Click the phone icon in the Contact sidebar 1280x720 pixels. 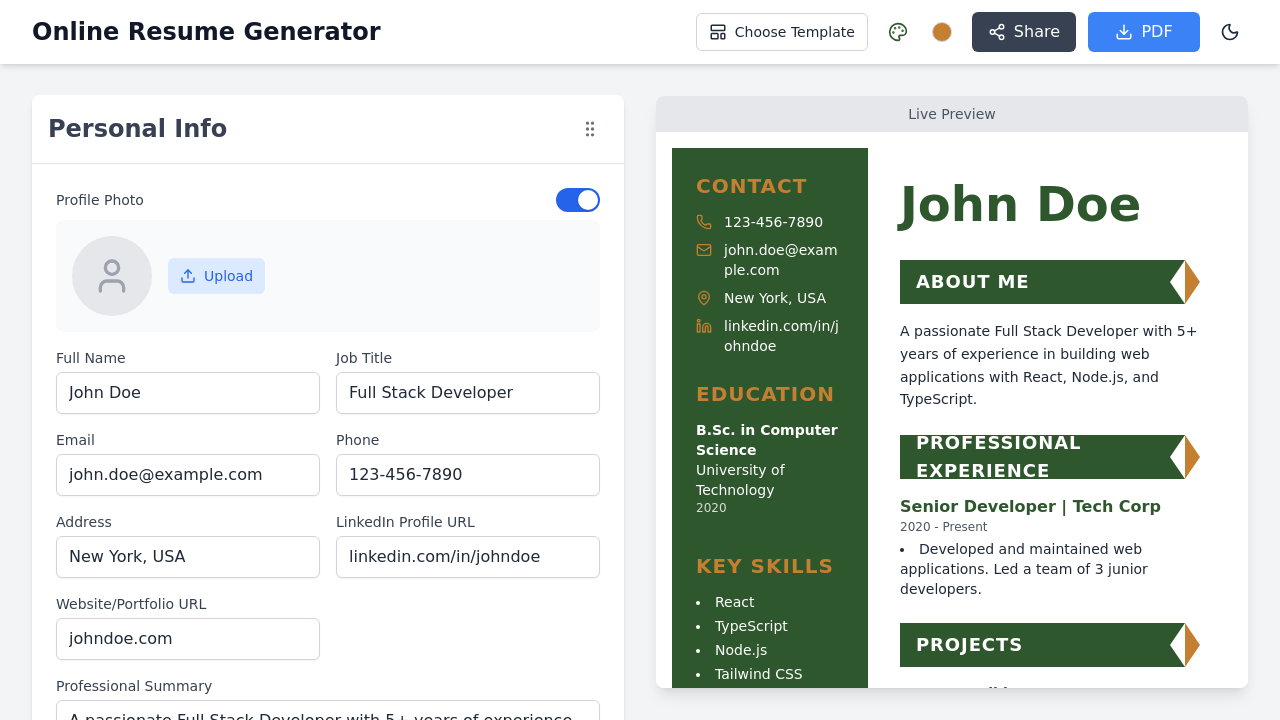(704, 222)
